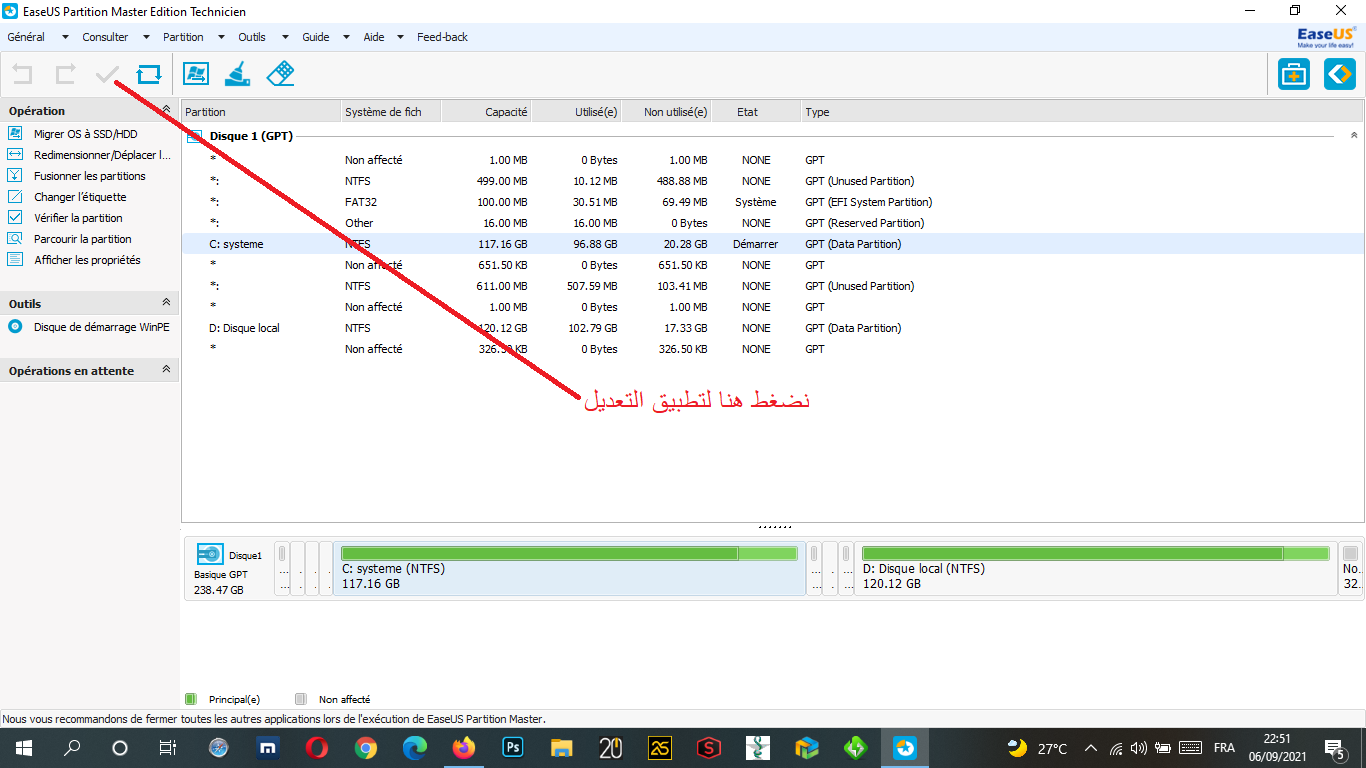Click the 96.88 GB used cell

594,244
